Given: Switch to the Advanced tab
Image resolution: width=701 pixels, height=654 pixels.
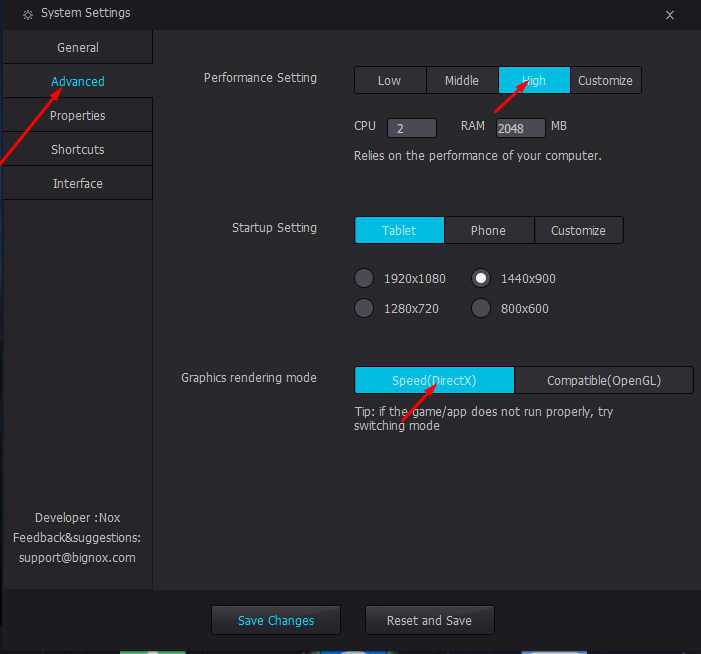Looking at the screenshot, I should click(78, 81).
